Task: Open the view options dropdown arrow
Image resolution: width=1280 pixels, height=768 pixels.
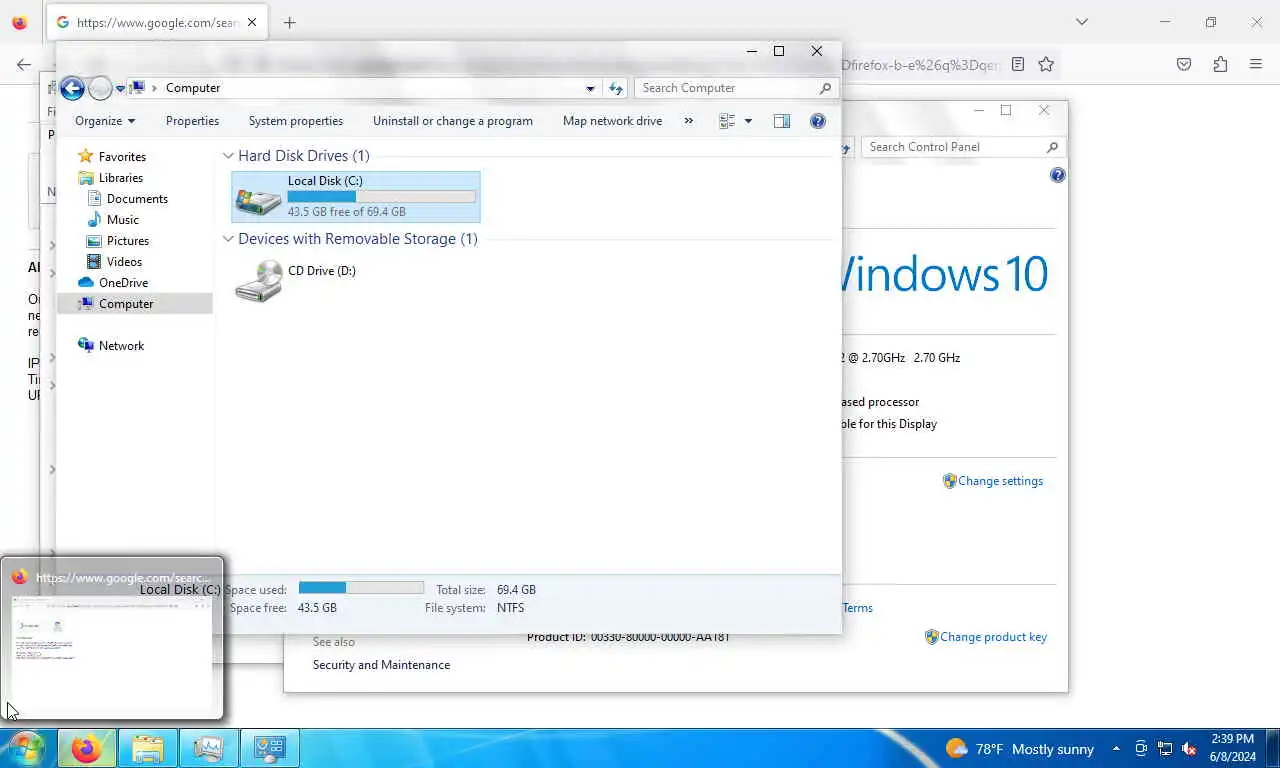Action: coord(748,121)
